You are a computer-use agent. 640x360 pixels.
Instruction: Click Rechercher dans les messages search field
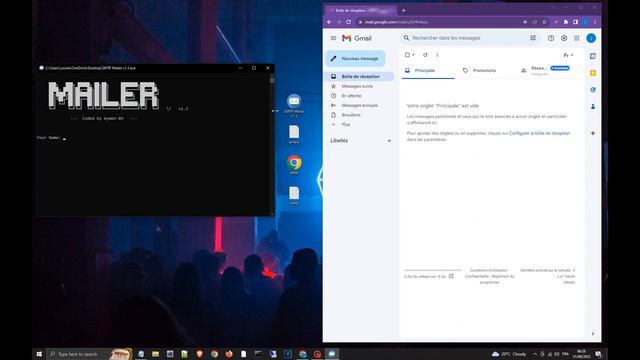coord(469,38)
